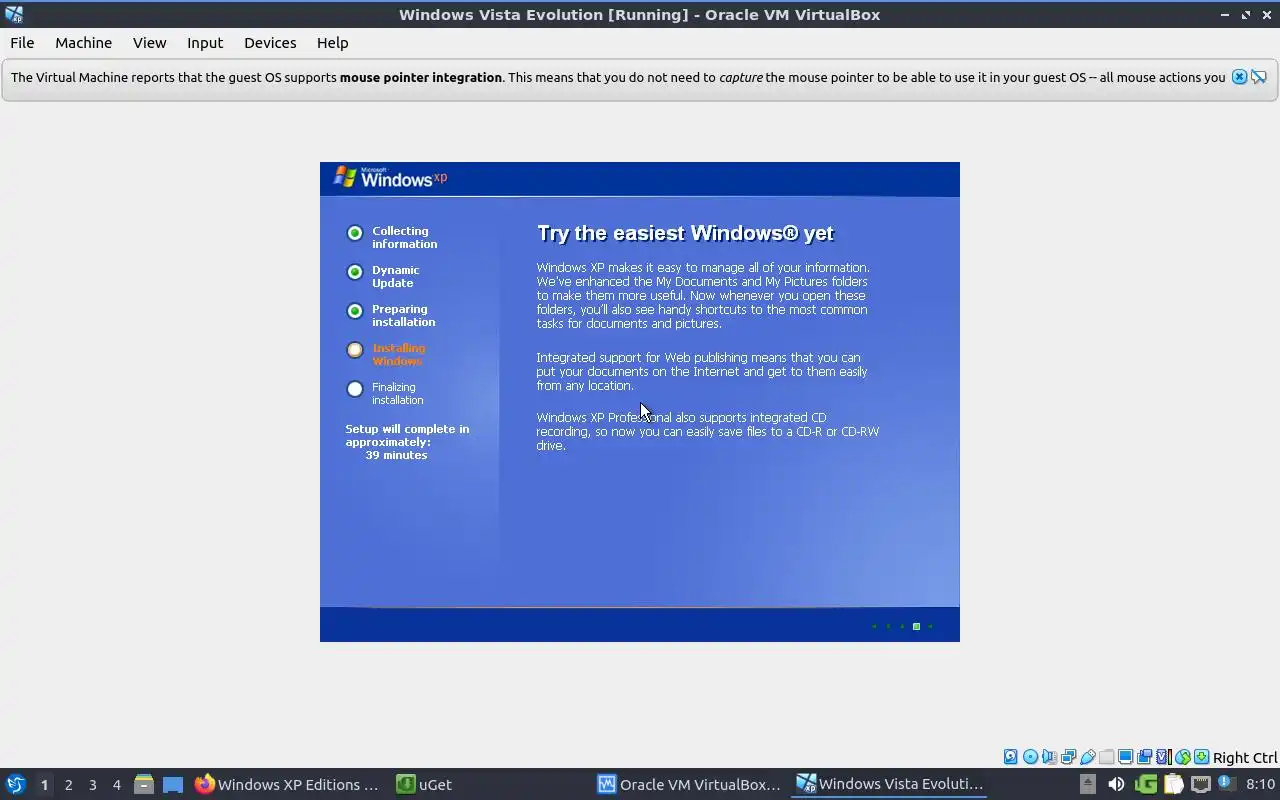Switch to workspace 3
1280x800 pixels.
92,784
